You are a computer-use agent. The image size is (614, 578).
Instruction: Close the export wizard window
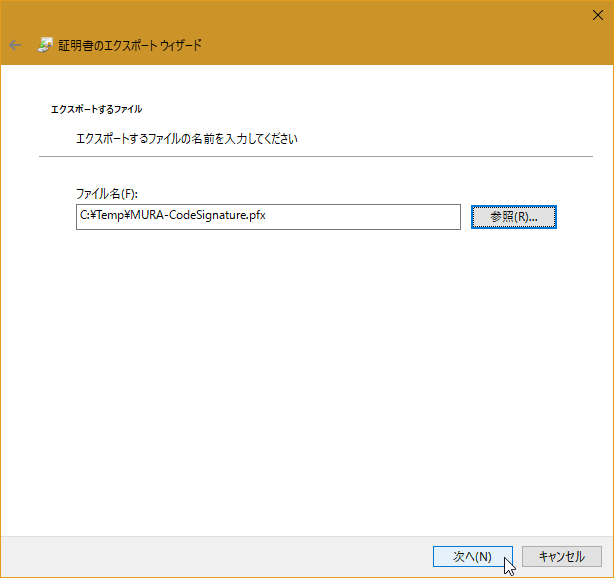click(598, 15)
